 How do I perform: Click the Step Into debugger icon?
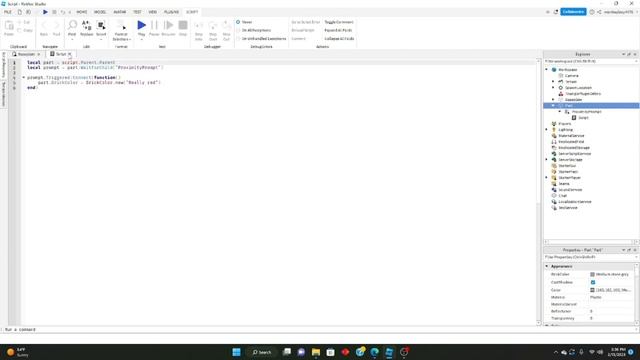click(x=199, y=26)
